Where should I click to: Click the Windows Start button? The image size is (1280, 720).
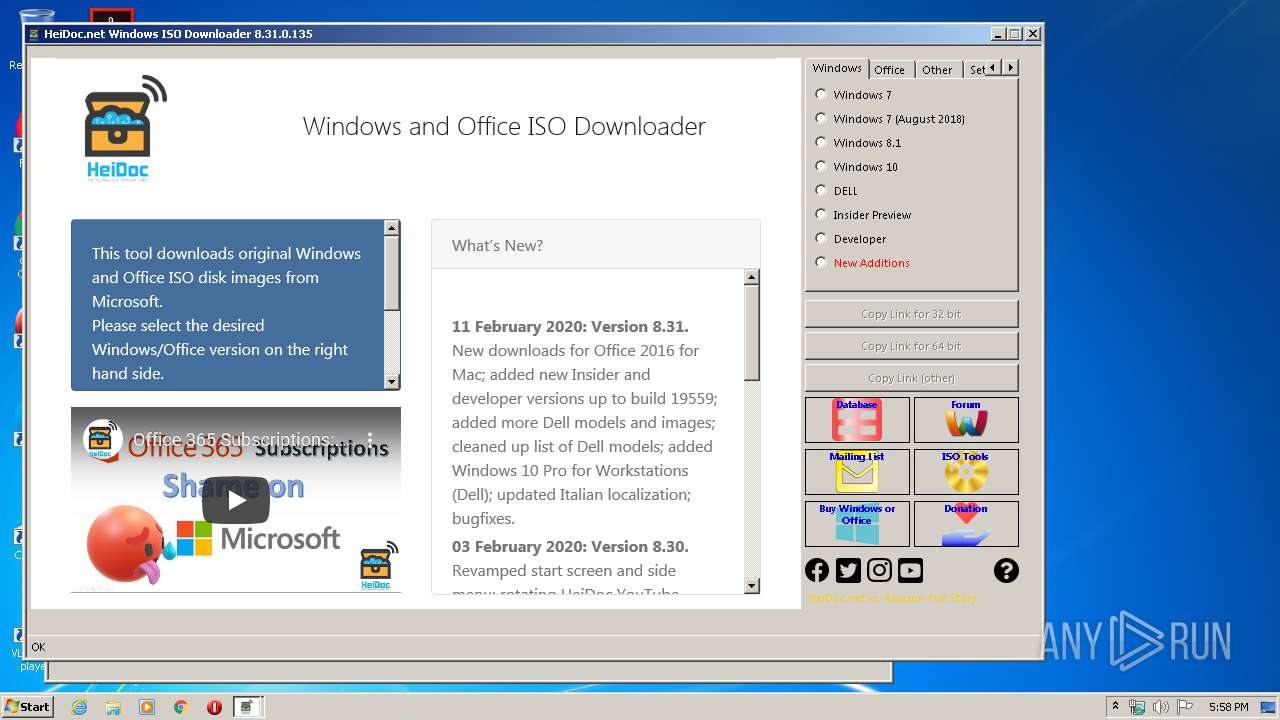(x=27, y=707)
